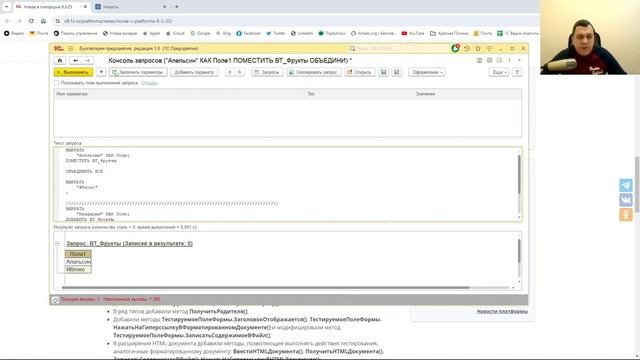640x360 pixels.
Task: Click the 1C logo icon
Action: click(x=58, y=49)
